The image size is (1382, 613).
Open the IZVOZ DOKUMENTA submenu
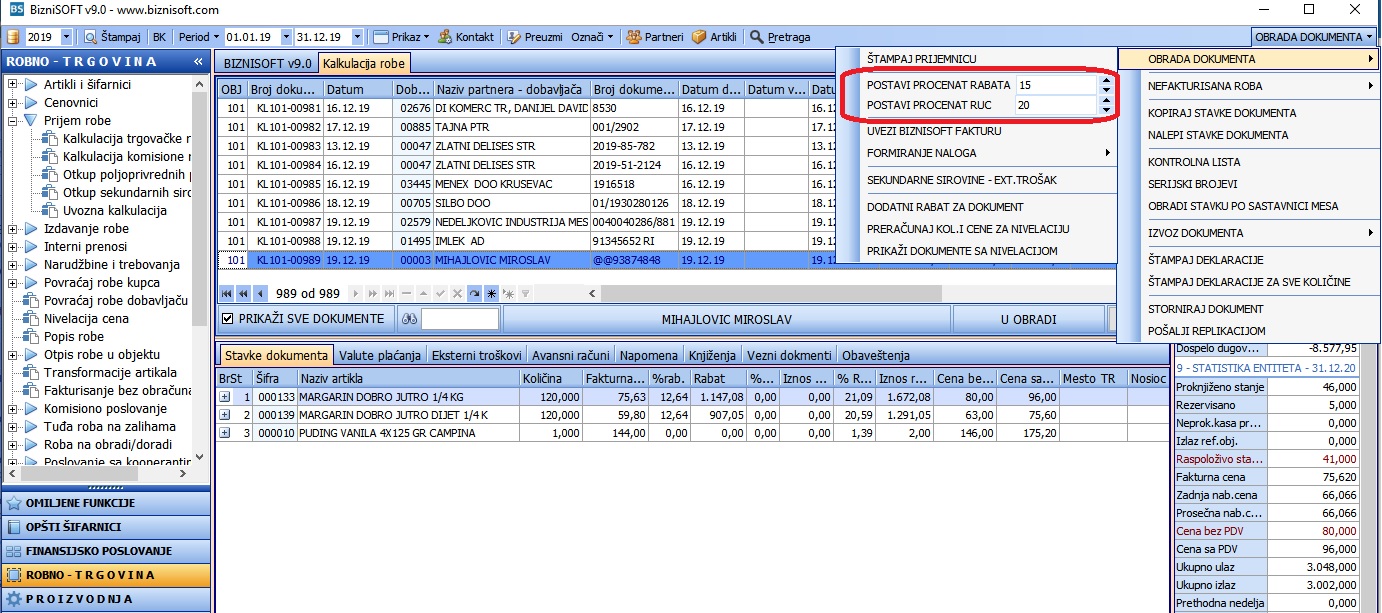1248,233
